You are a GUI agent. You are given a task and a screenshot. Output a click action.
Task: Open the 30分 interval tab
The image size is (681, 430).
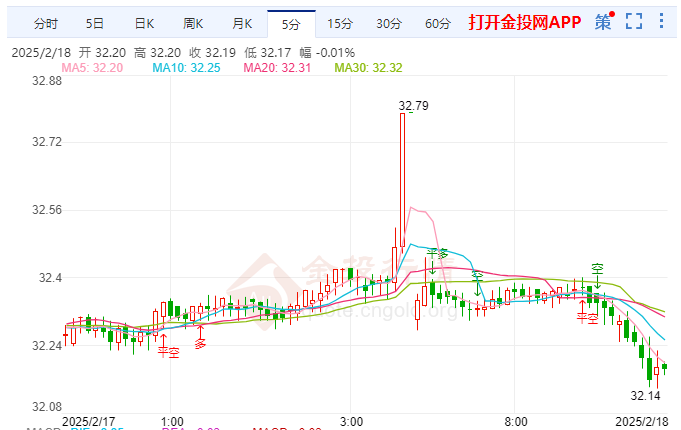[x=389, y=23]
